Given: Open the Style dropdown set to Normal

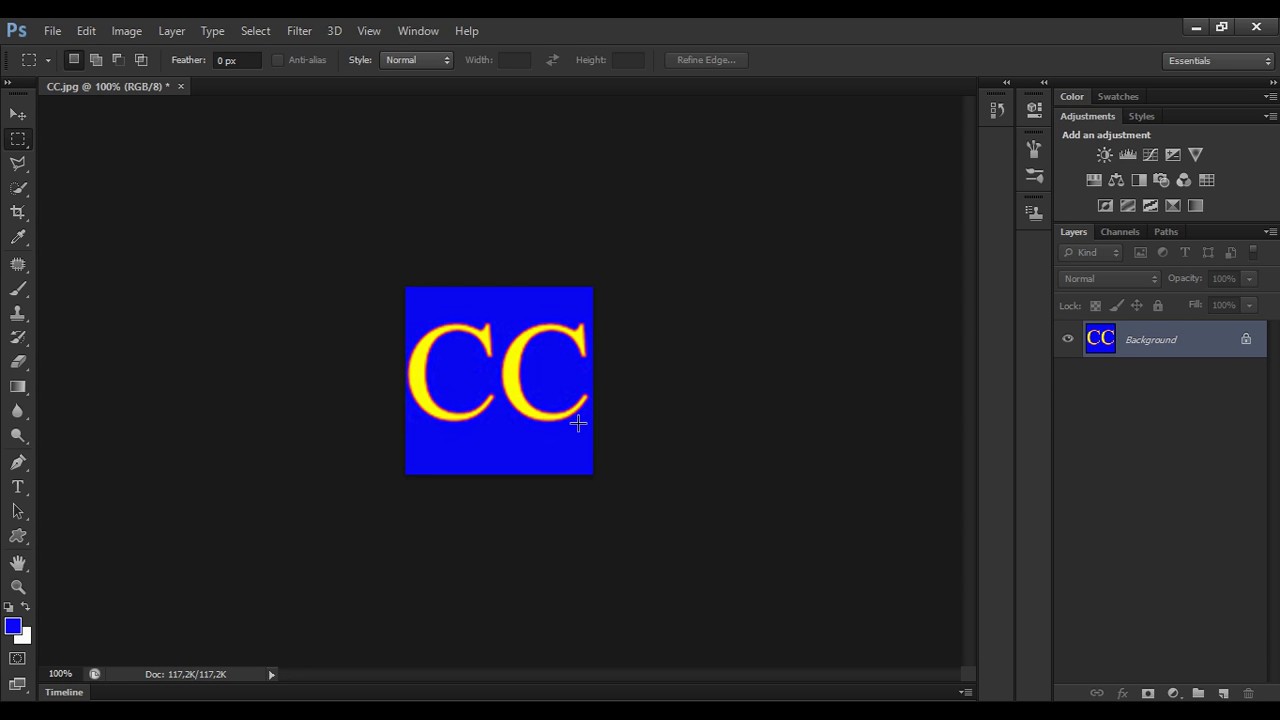Looking at the screenshot, I should [417, 60].
